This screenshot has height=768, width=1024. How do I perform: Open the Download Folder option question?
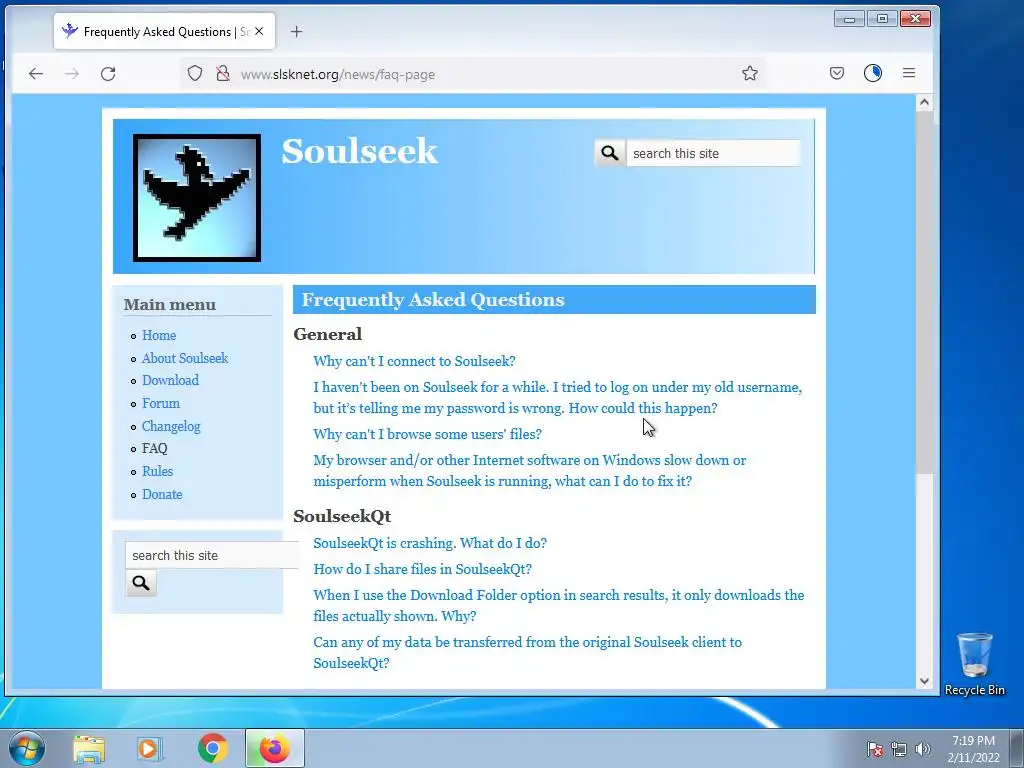(x=558, y=605)
